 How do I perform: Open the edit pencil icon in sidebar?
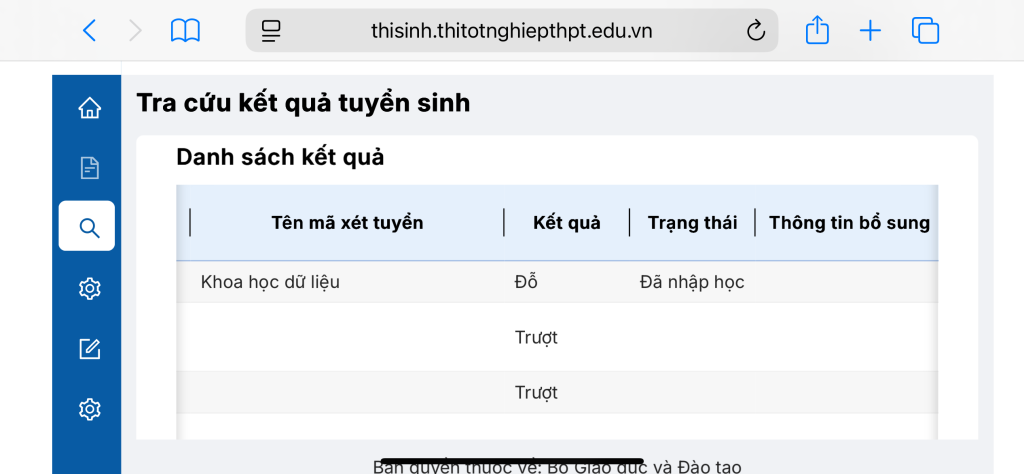click(x=89, y=349)
